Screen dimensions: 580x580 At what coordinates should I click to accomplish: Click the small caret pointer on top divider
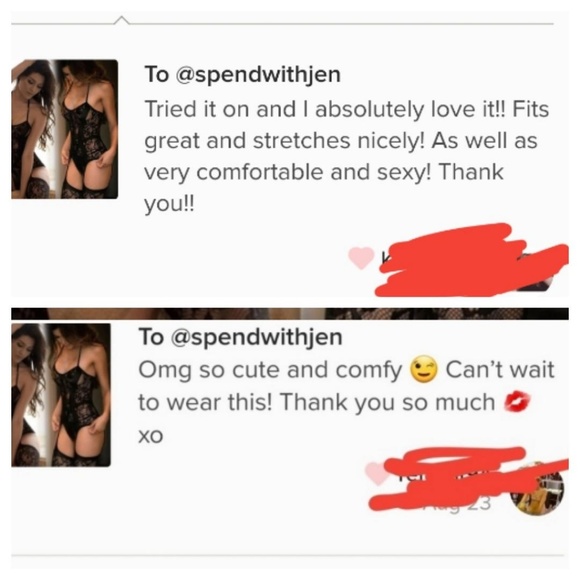[122, 20]
